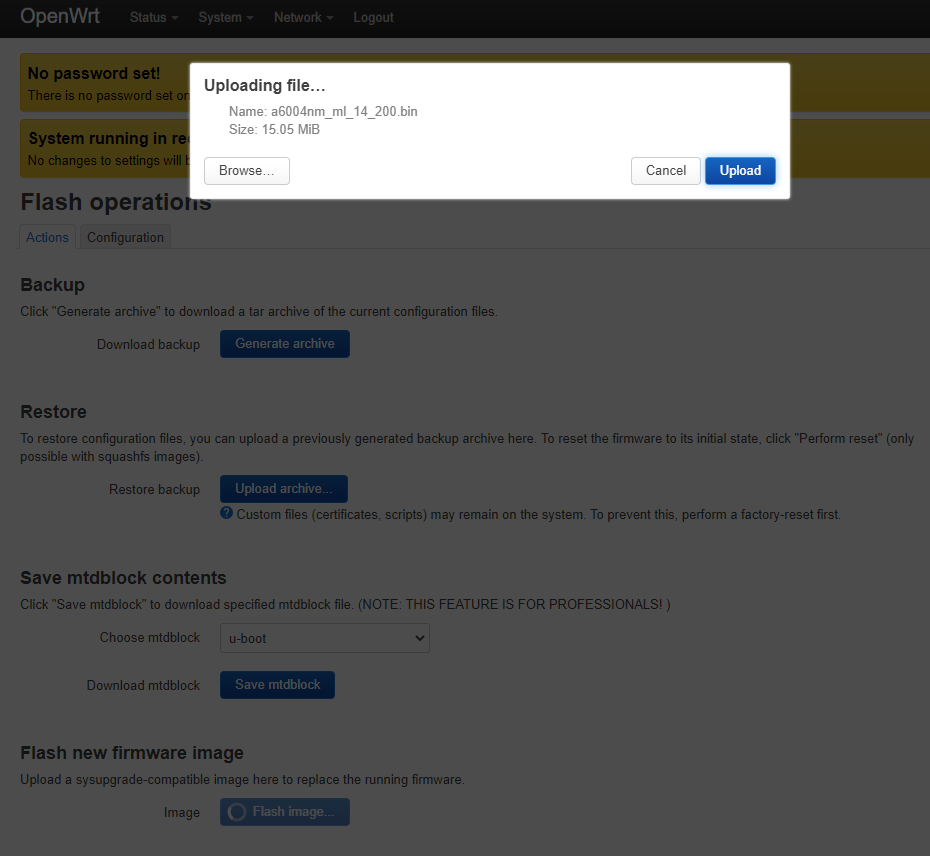Click Logout in the top navigation
The height and width of the screenshot is (856, 930).
373,18
